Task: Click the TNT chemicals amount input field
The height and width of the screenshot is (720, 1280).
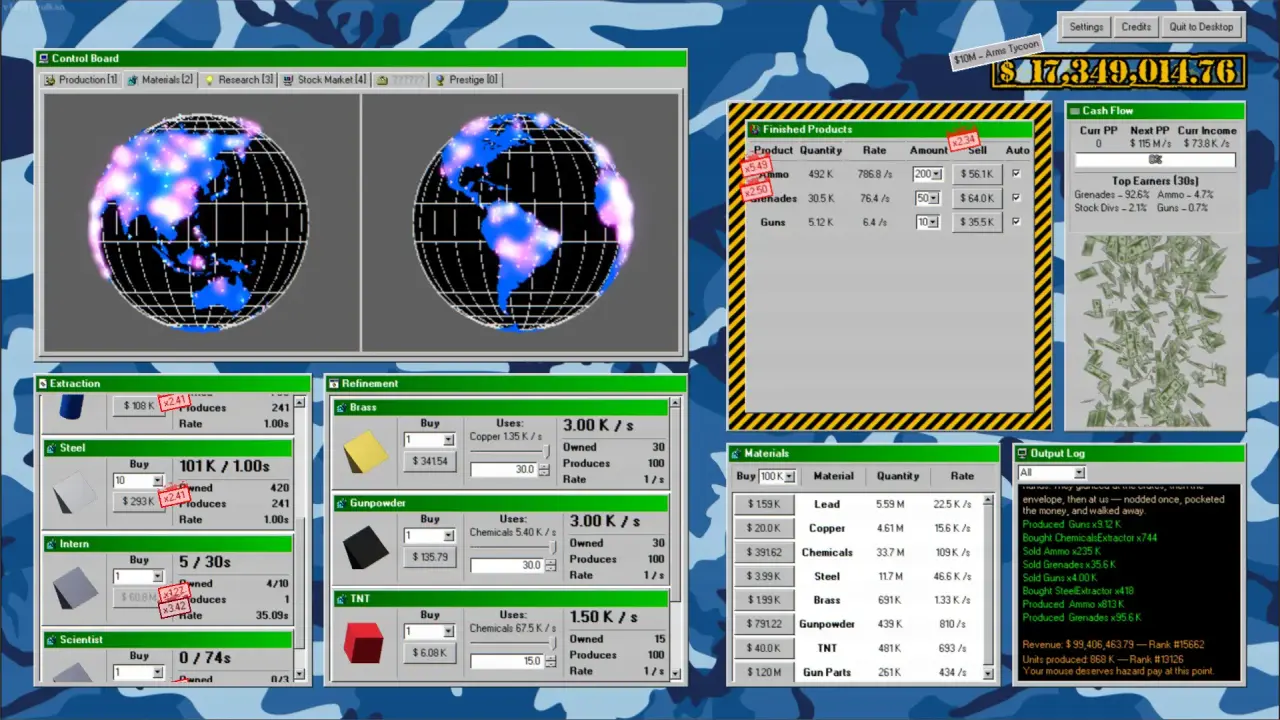Action: [x=507, y=661]
